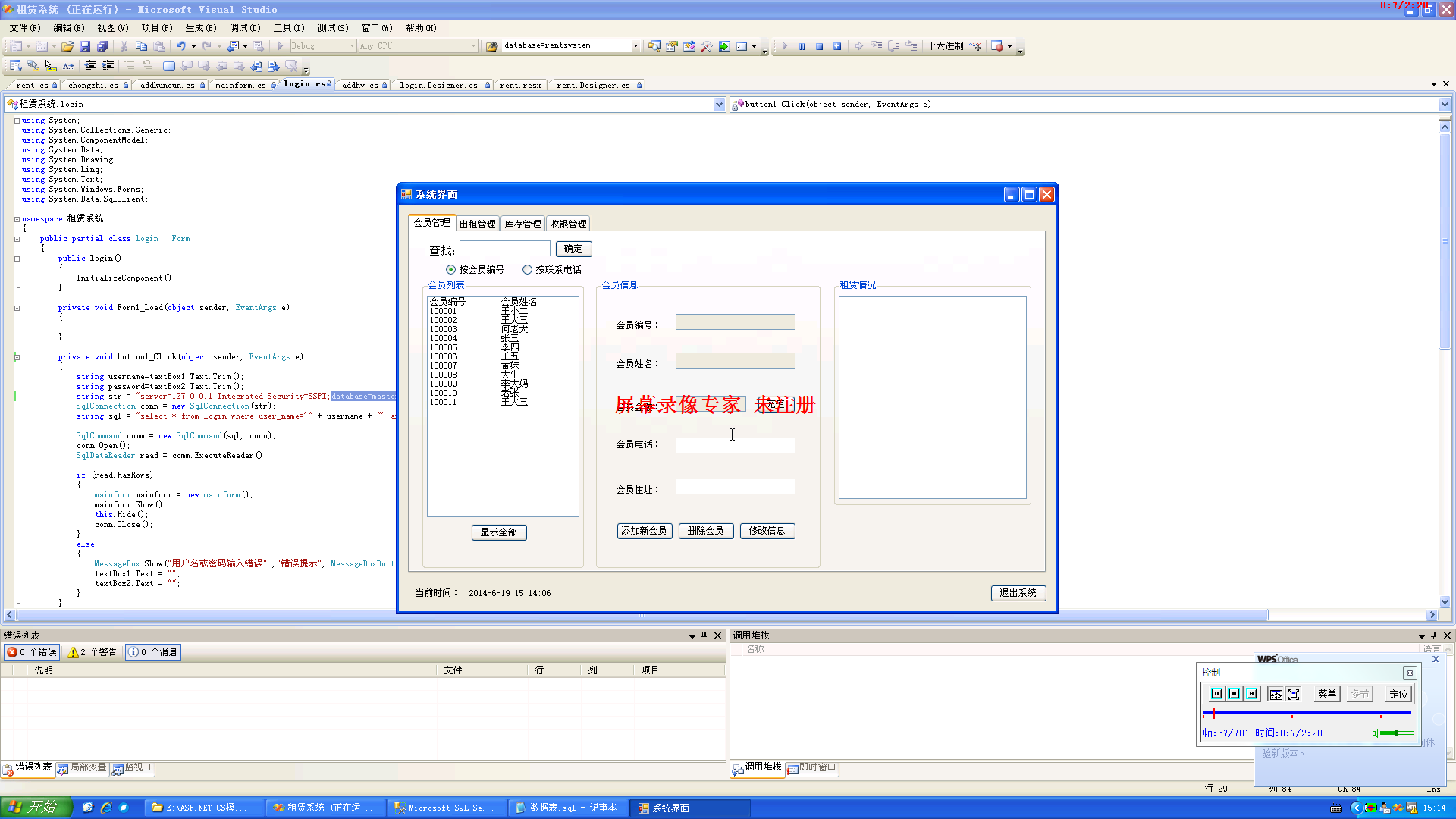Fast-forward playback in the 控制 panel
Viewport: 1456px width, 819px height.
[1251, 694]
